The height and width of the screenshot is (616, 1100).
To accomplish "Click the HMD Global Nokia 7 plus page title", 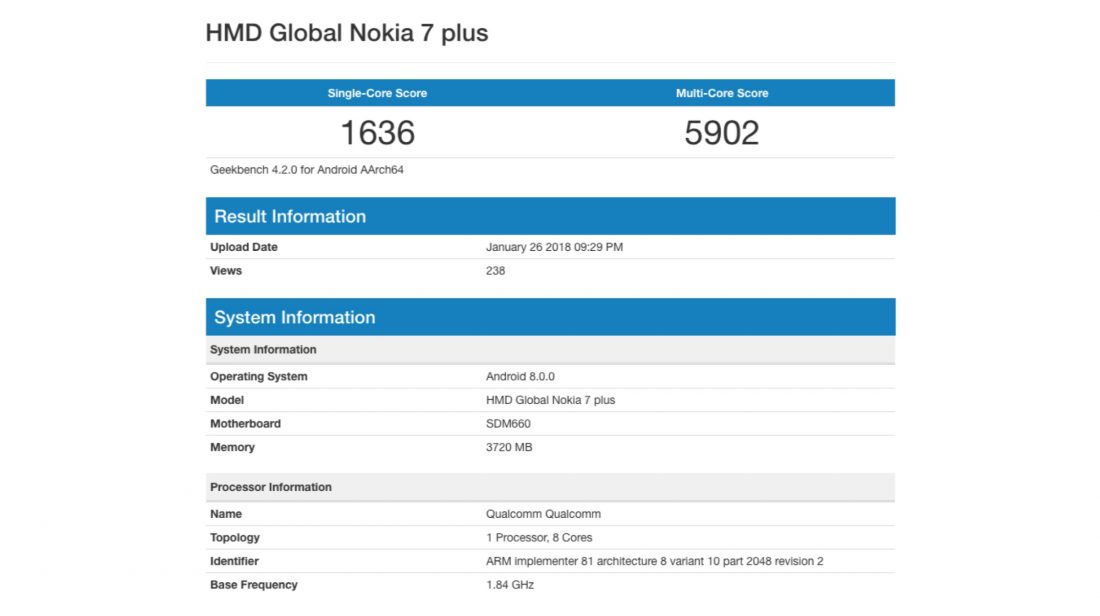I will [x=346, y=33].
